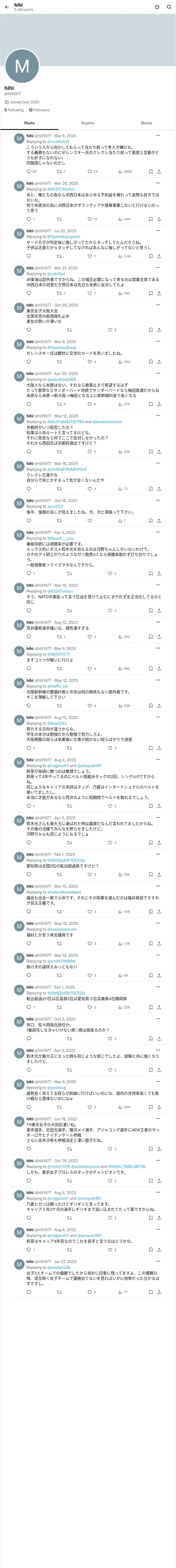The image size is (176, 1568).
Task: Open more options on the first post
Action: tap(158, 136)
